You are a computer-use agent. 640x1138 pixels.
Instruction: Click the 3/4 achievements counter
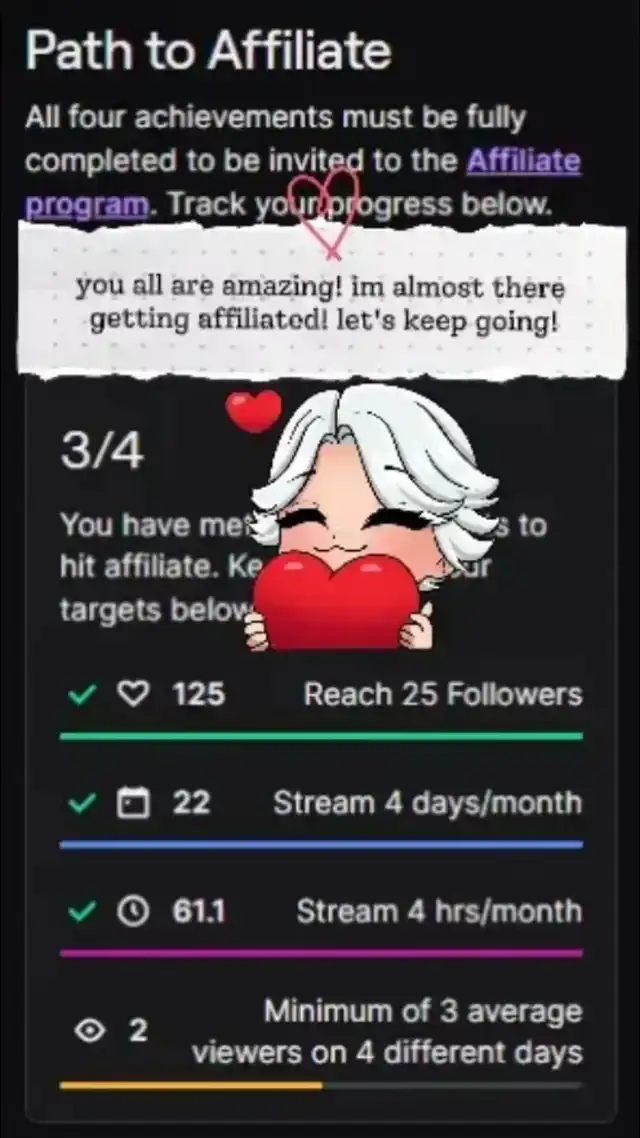tap(102, 453)
